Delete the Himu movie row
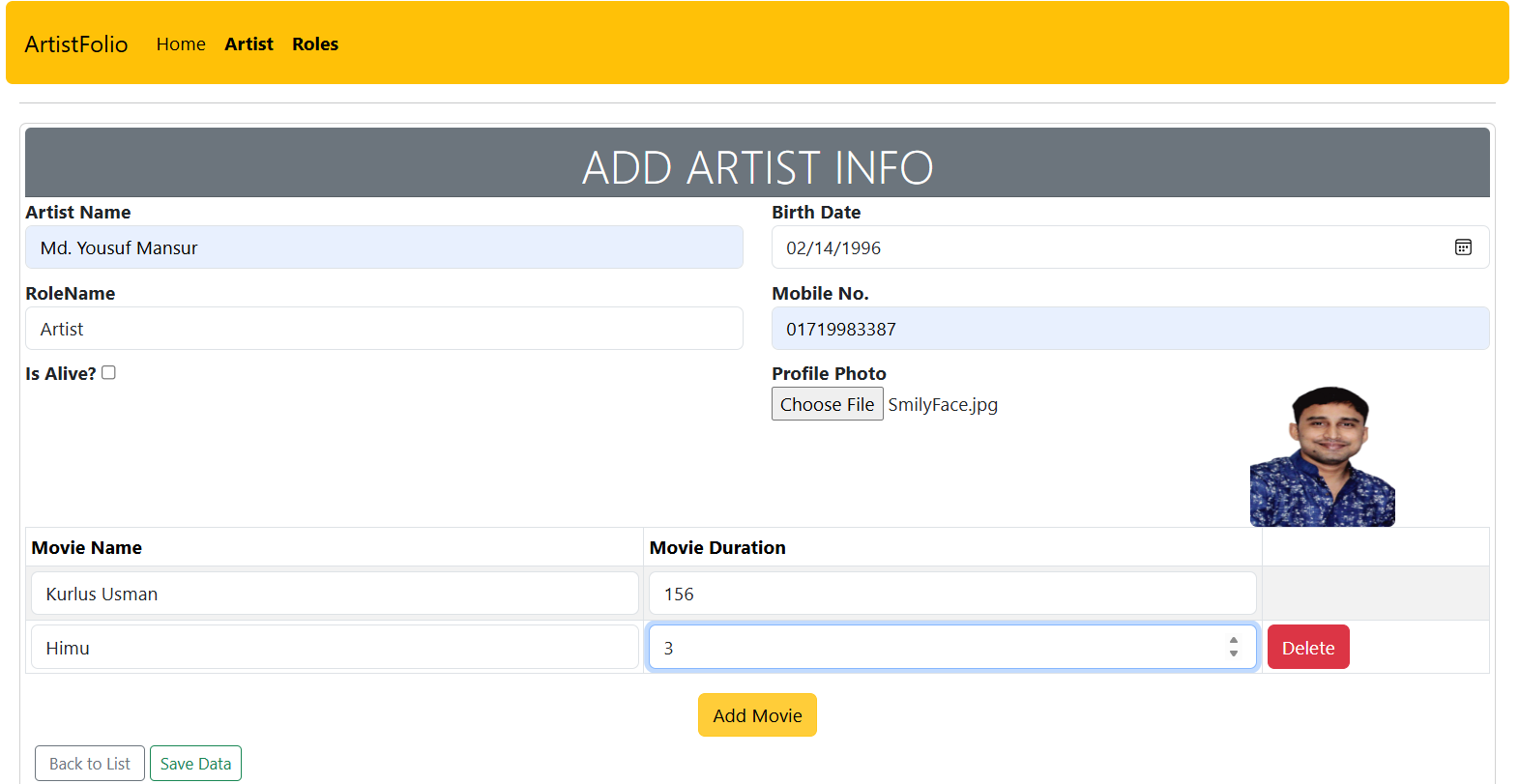Screen dimensions: 1519x784 click(1307, 648)
